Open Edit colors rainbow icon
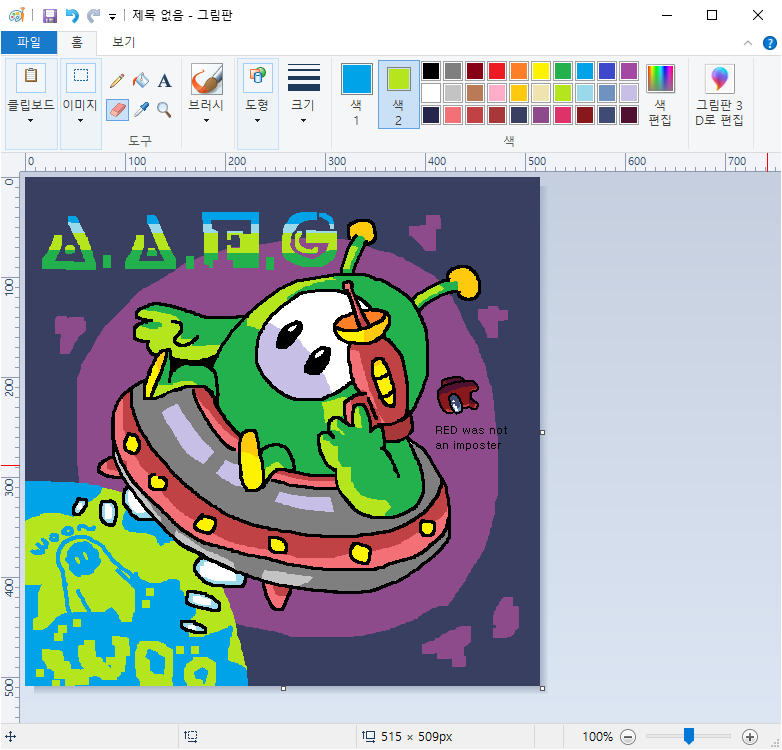Screen dimensions: 782x750 (x=660, y=79)
